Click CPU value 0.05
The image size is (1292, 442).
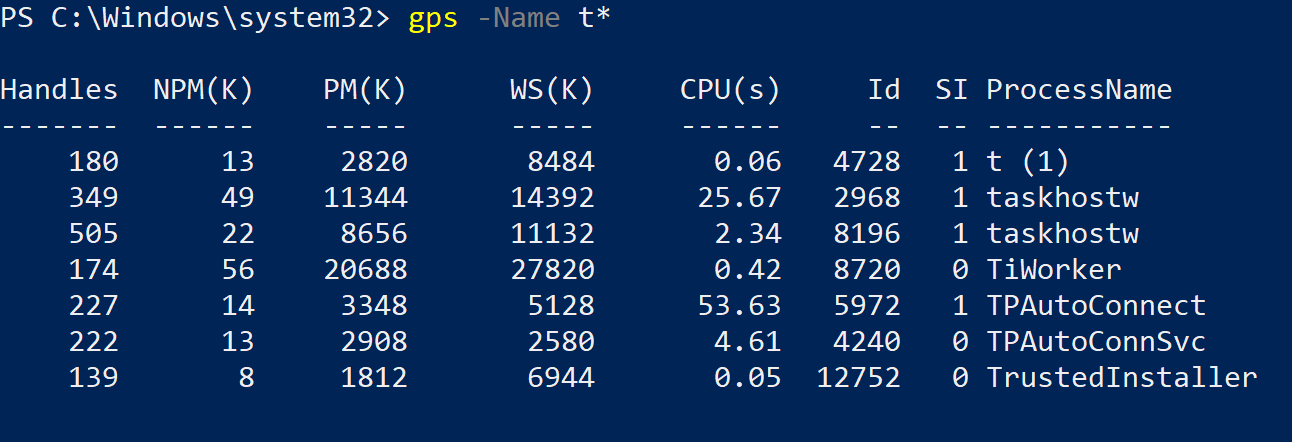tap(748, 378)
